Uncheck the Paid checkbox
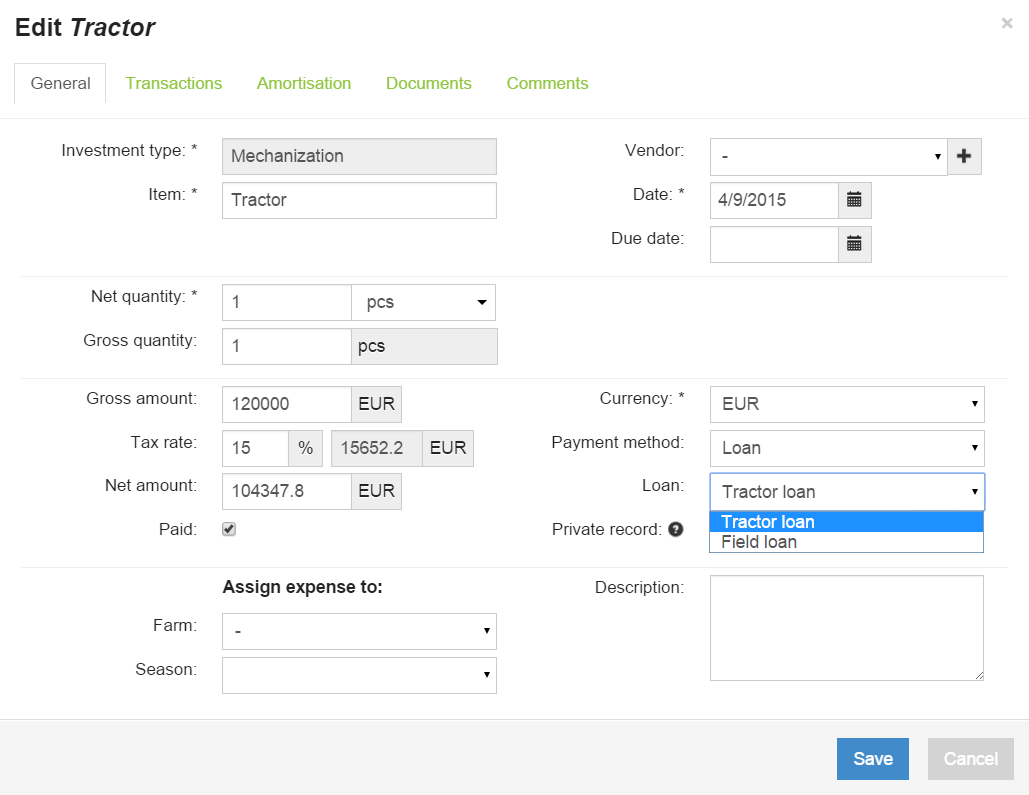This screenshot has height=795, width=1029. pyautogui.click(x=228, y=529)
